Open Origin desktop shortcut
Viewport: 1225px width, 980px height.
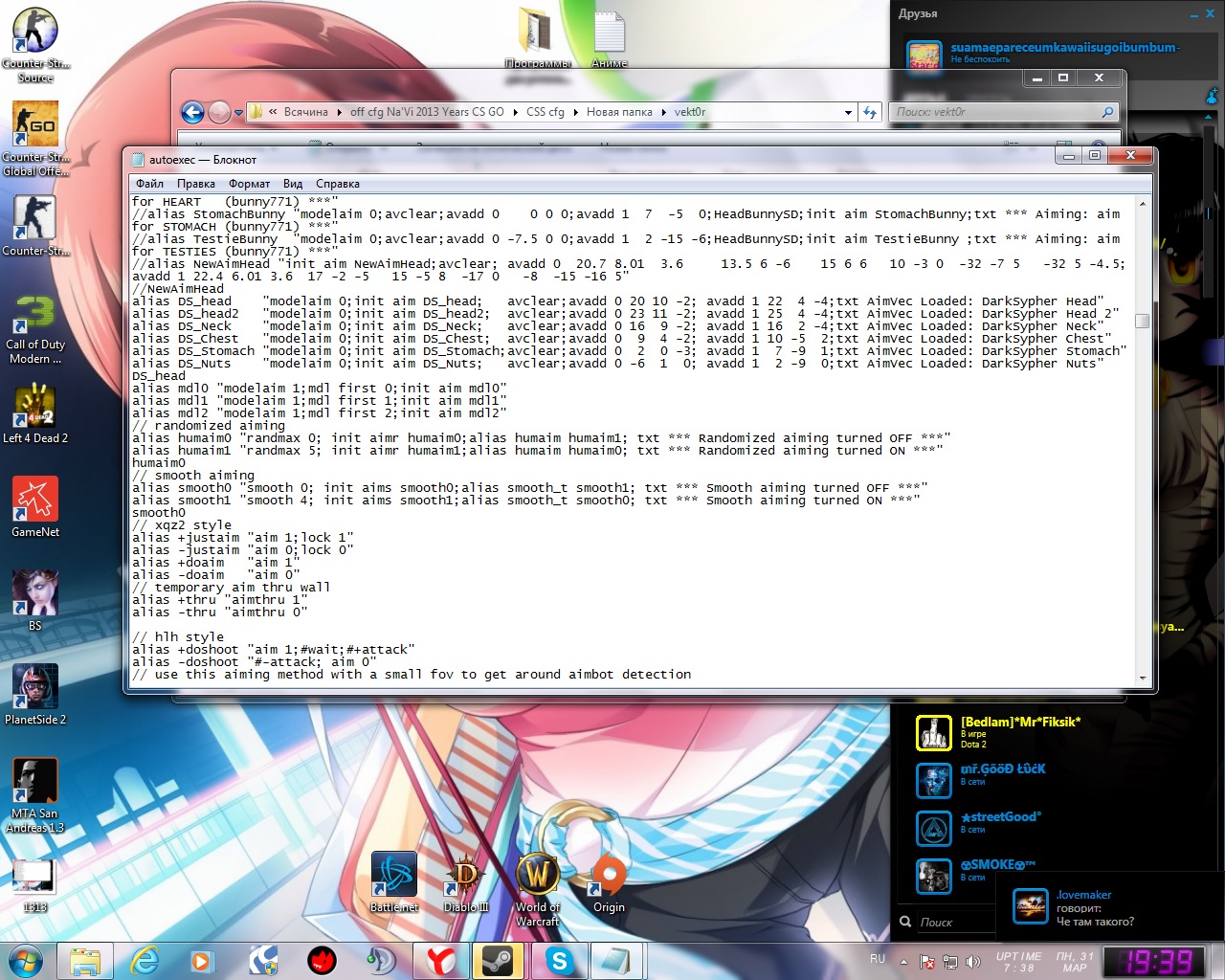pos(609,881)
